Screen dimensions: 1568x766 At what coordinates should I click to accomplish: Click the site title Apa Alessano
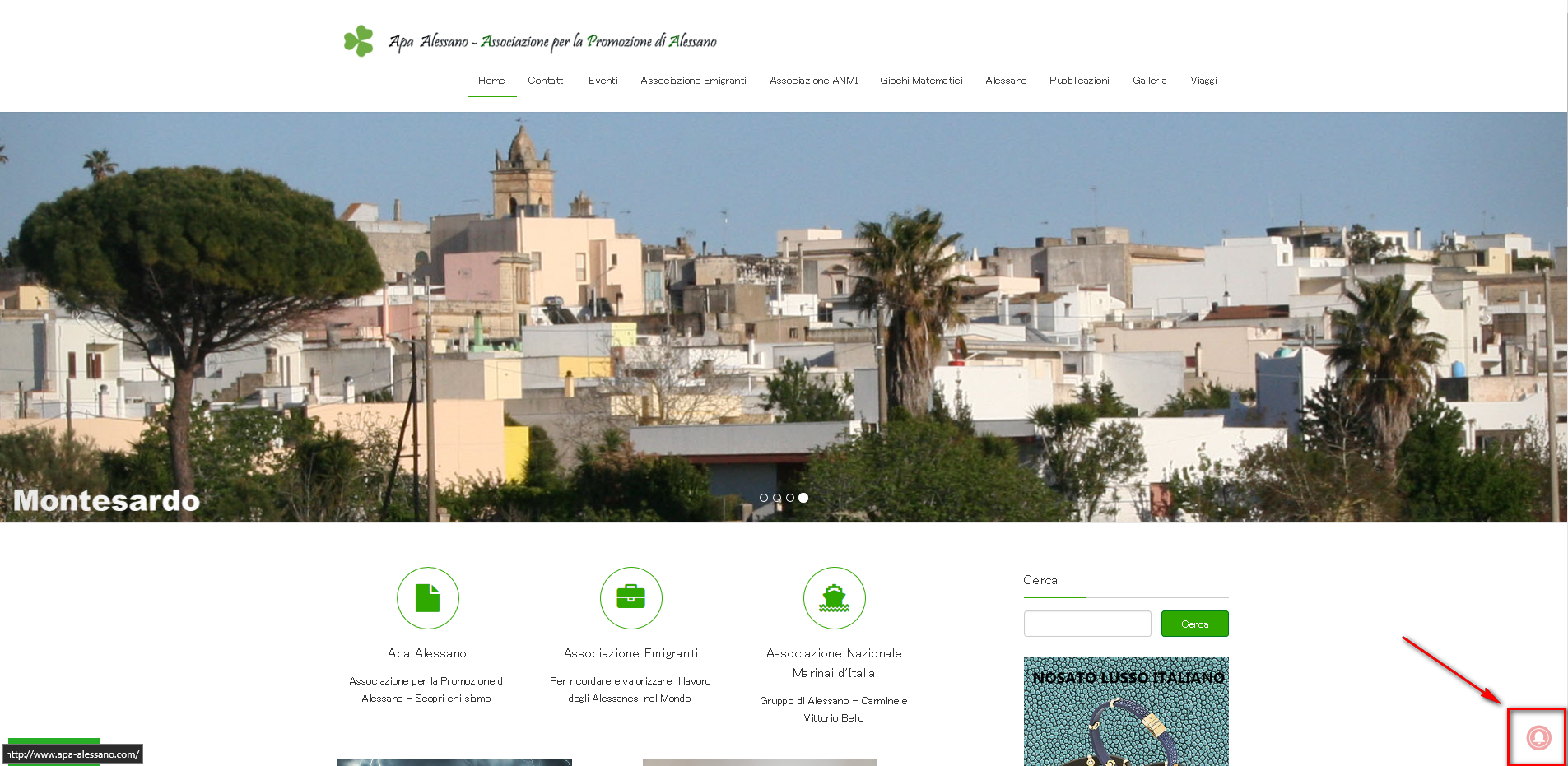[552, 41]
